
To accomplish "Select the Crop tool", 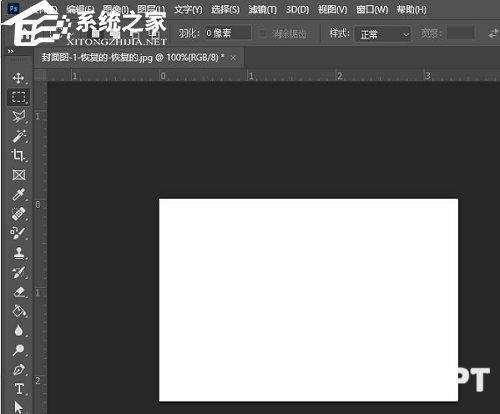I will pos(18,155).
